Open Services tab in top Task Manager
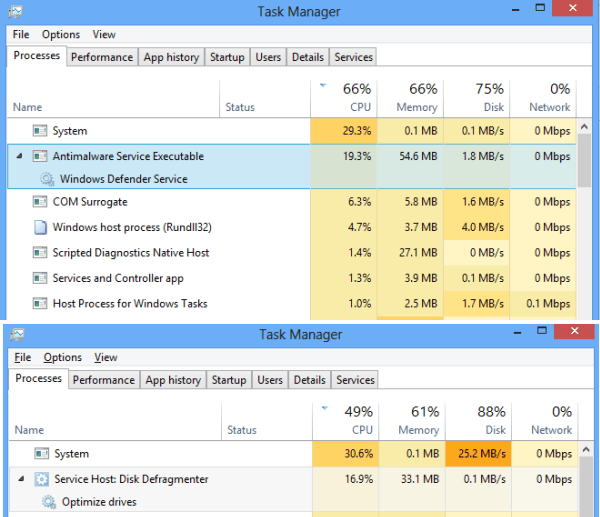 click(354, 57)
